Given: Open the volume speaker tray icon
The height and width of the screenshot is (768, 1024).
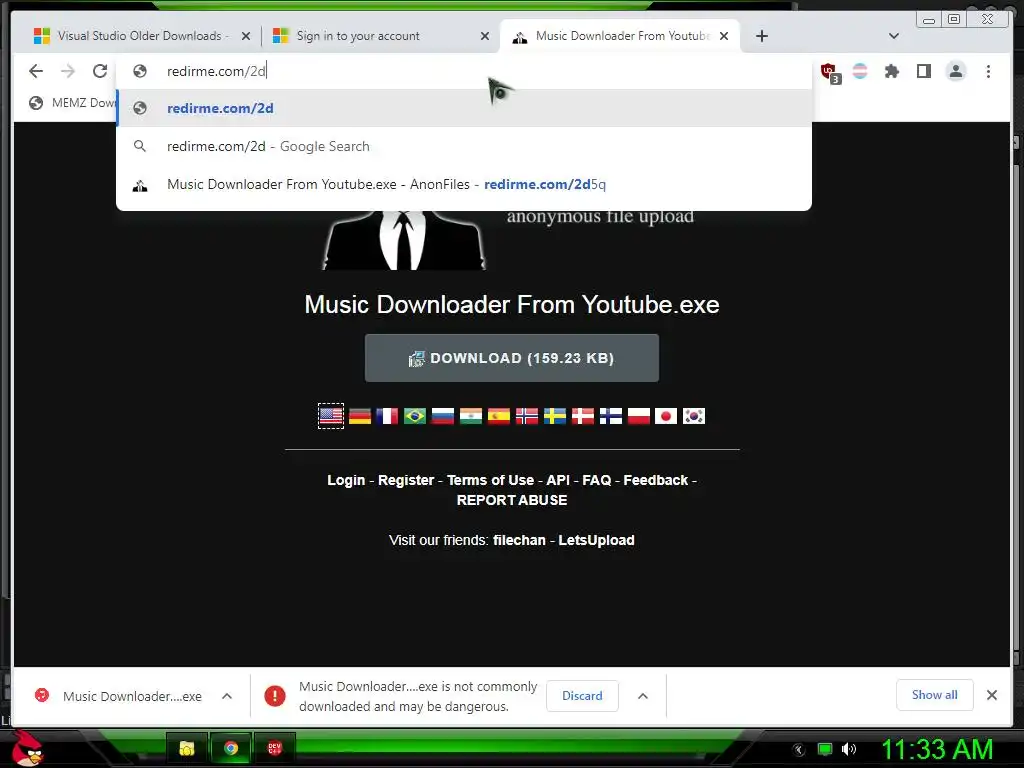Looking at the screenshot, I should (849, 749).
